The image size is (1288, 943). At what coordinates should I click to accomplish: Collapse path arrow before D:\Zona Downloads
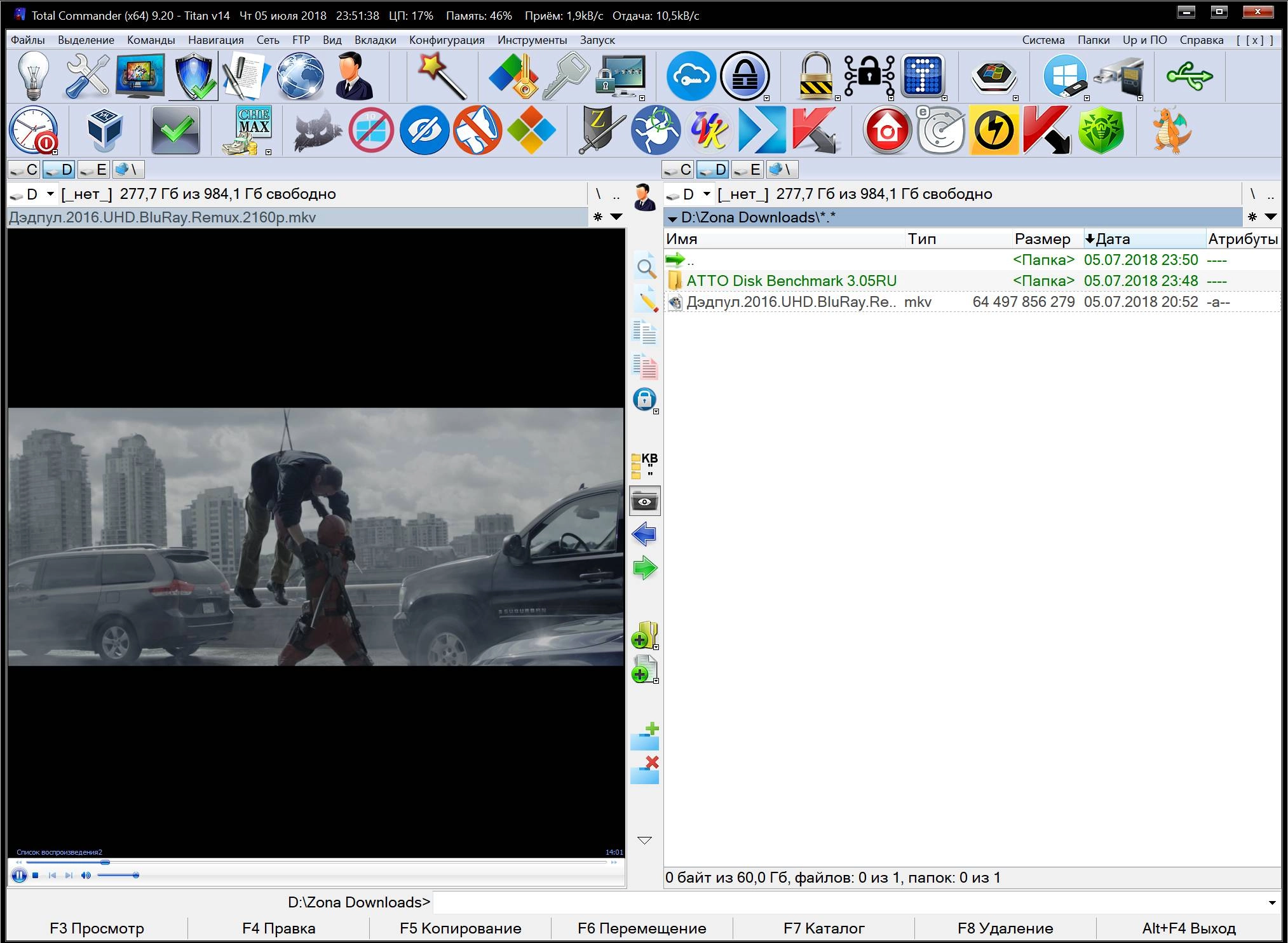point(672,219)
